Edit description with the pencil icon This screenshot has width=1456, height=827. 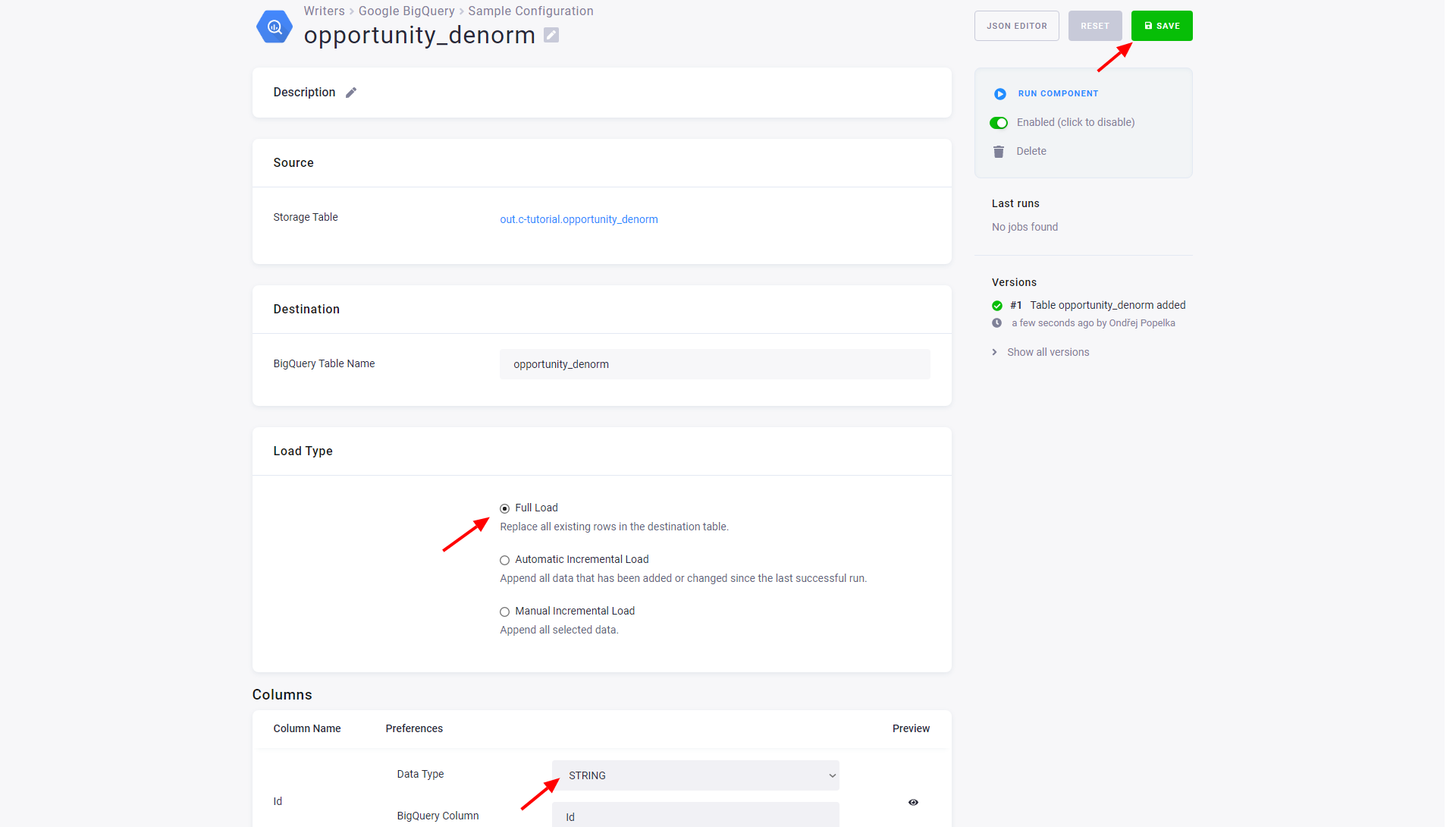tap(351, 93)
